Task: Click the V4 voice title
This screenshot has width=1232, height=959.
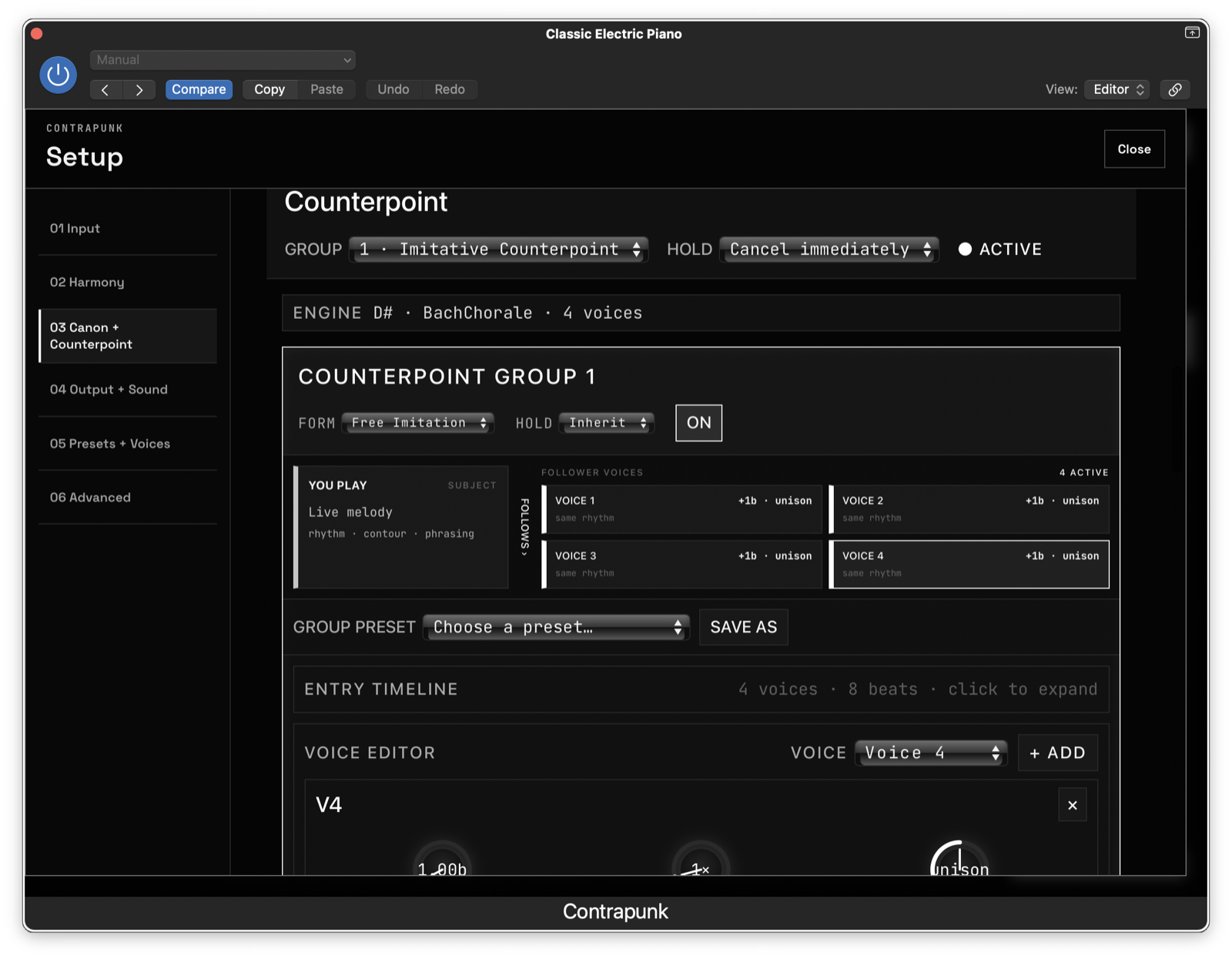Action: [329, 805]
